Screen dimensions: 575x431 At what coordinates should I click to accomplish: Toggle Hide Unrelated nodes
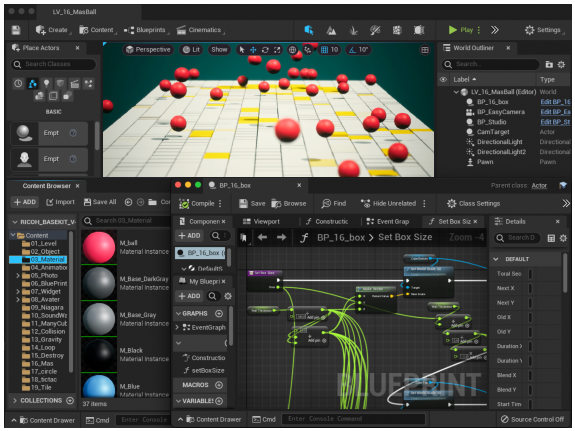(x=388, y=204)
